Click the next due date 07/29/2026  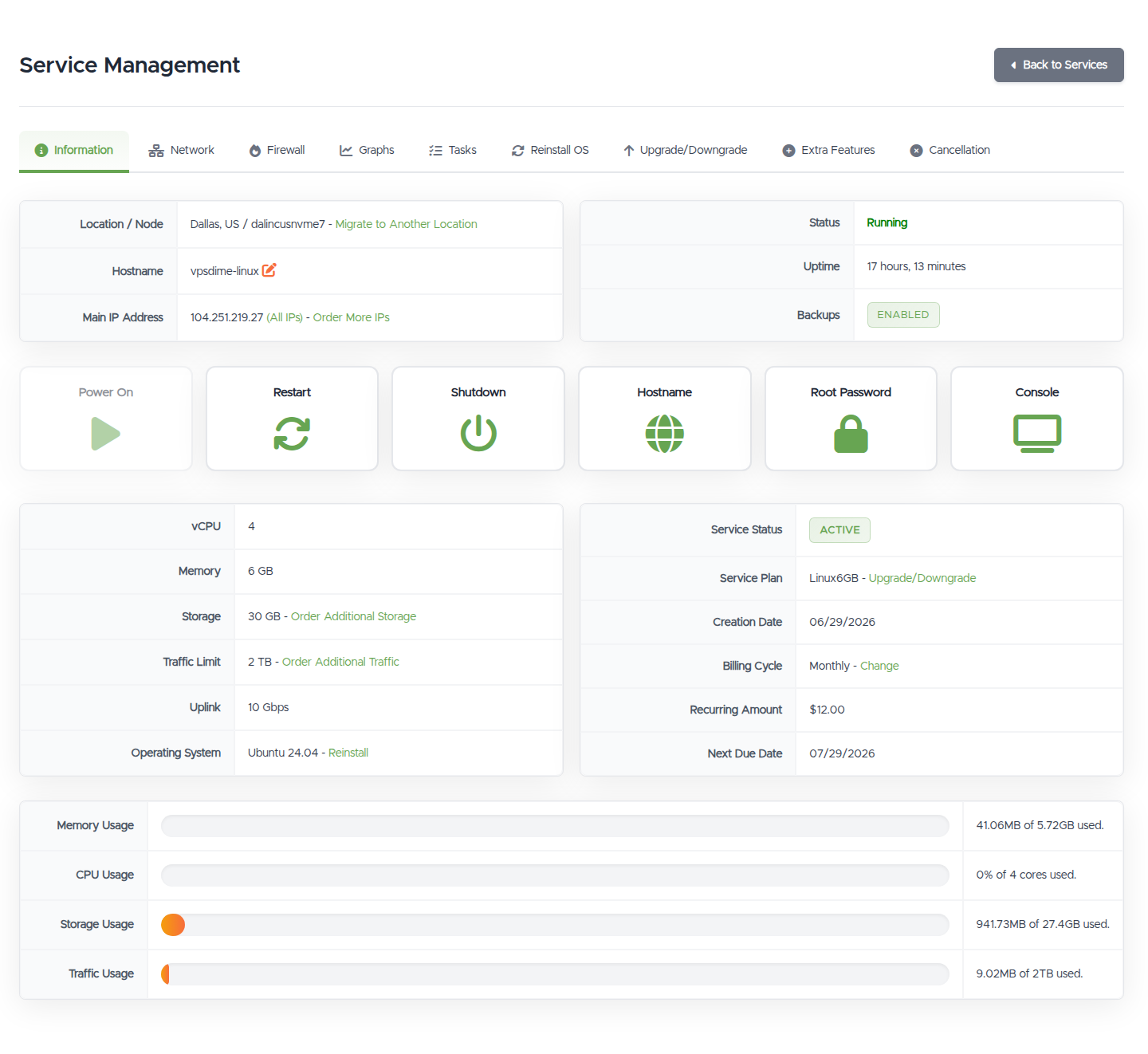pos(842,753)
